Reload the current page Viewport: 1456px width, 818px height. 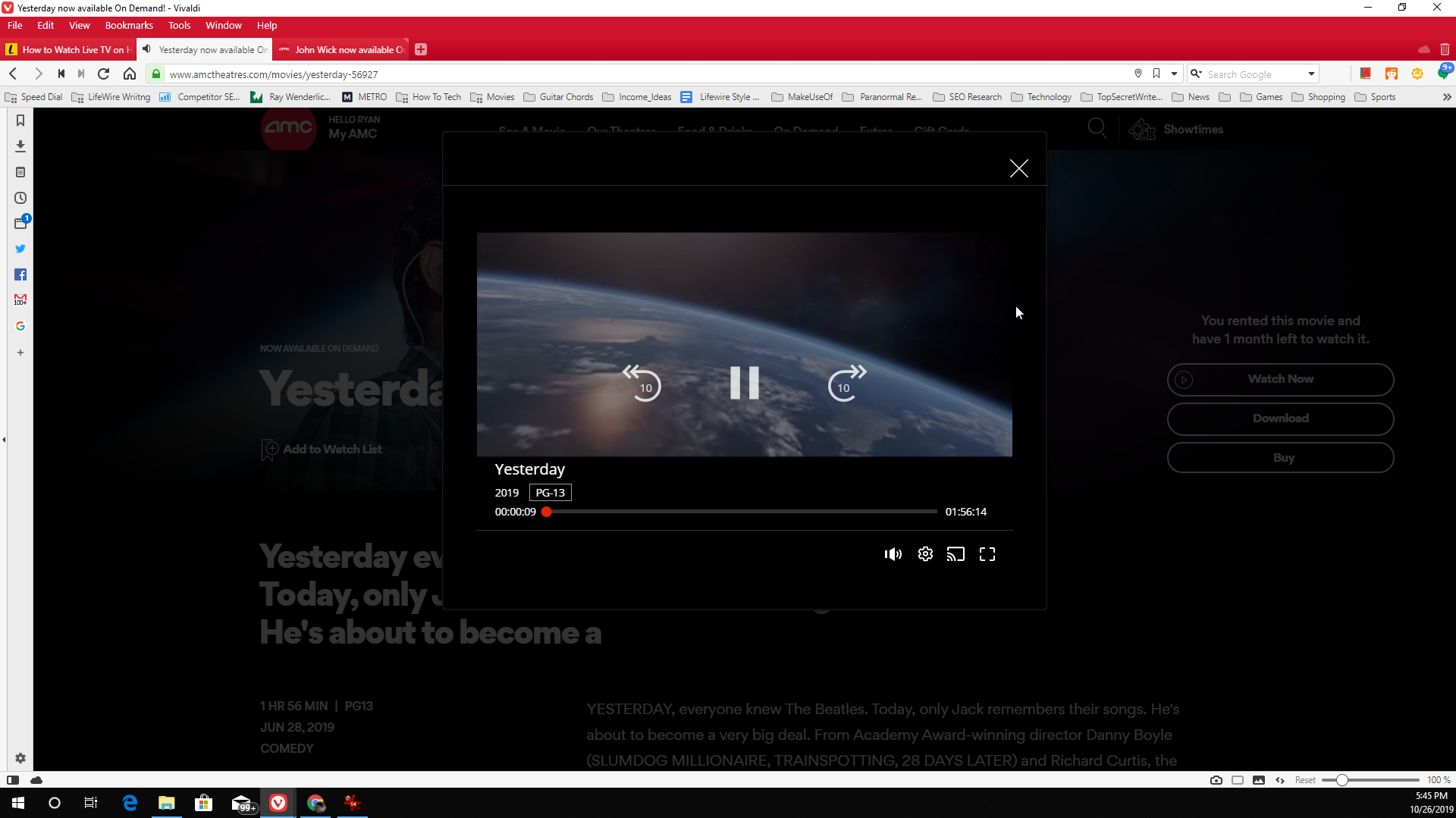click(x=104, y=74)
